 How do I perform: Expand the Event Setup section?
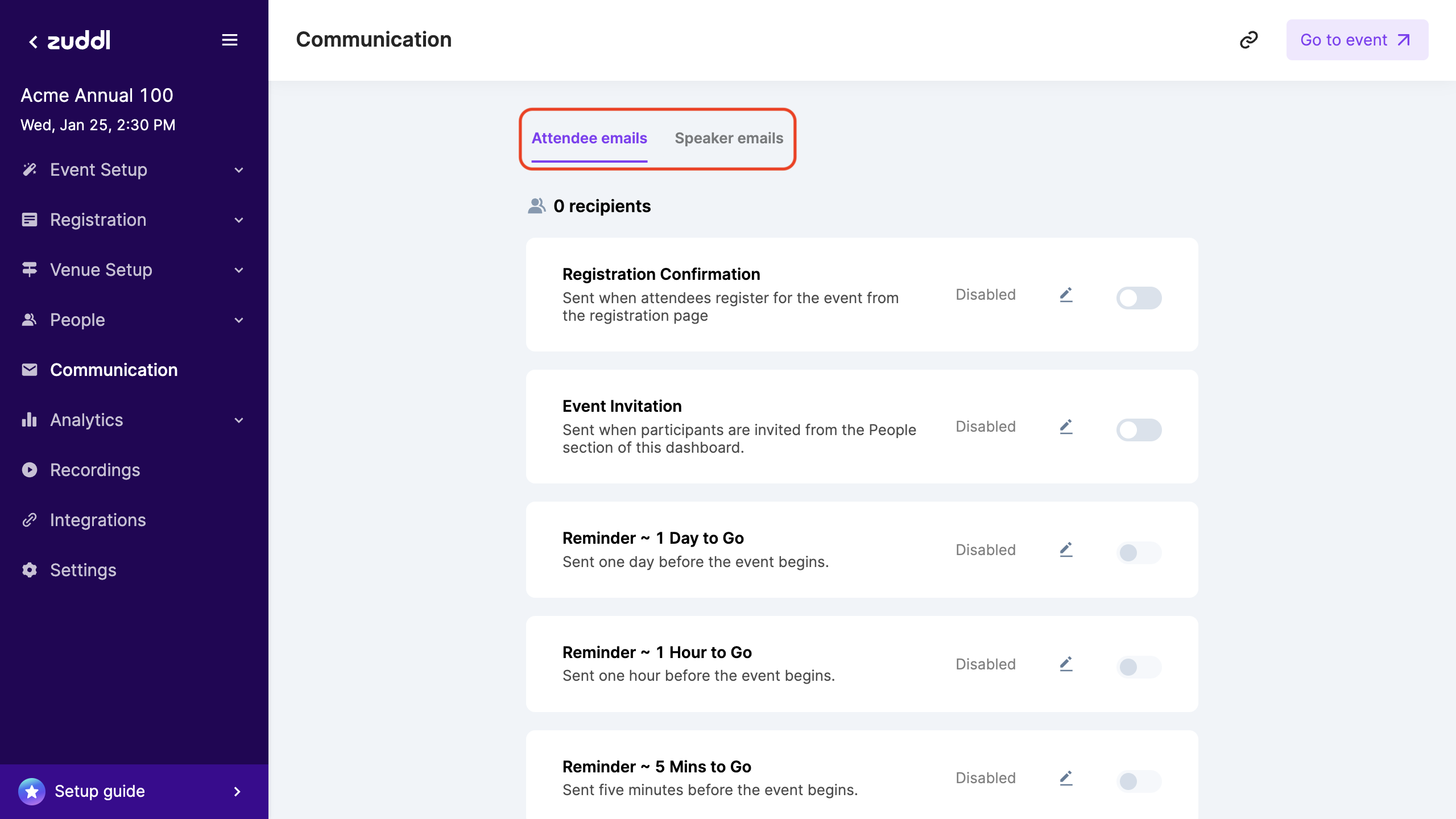[239, 170]
